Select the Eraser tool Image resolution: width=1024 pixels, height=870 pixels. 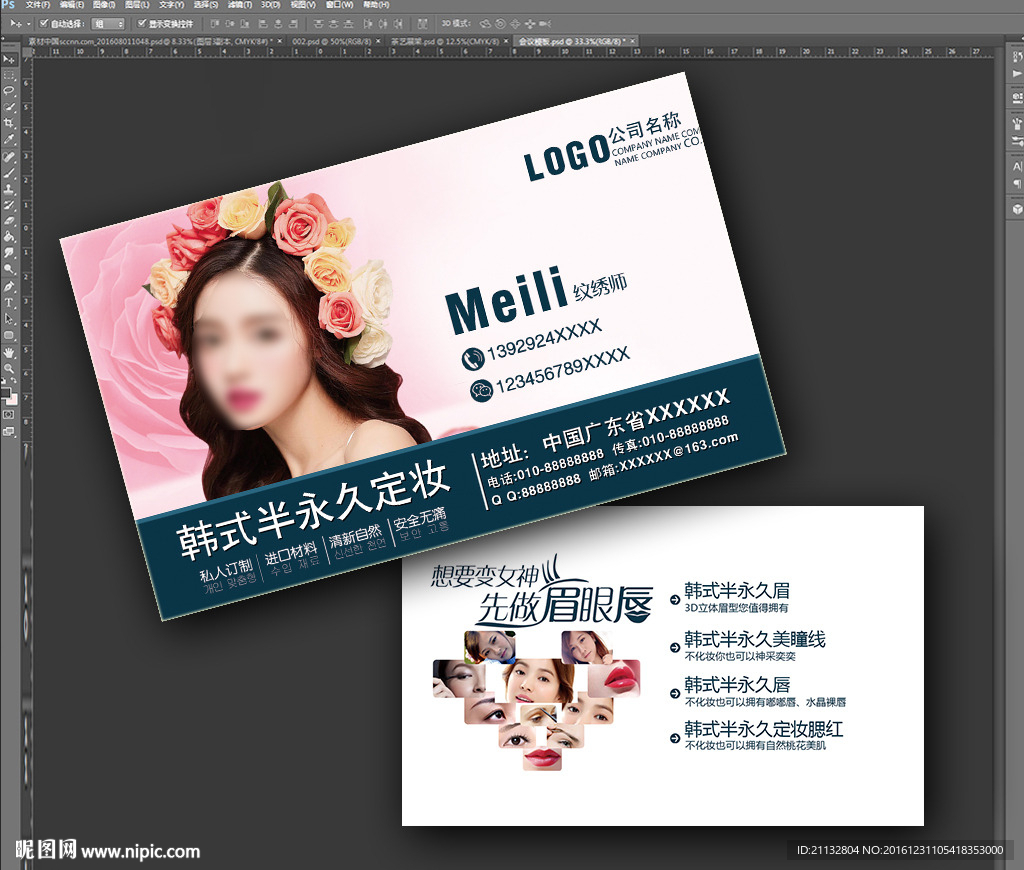(8, 221)
